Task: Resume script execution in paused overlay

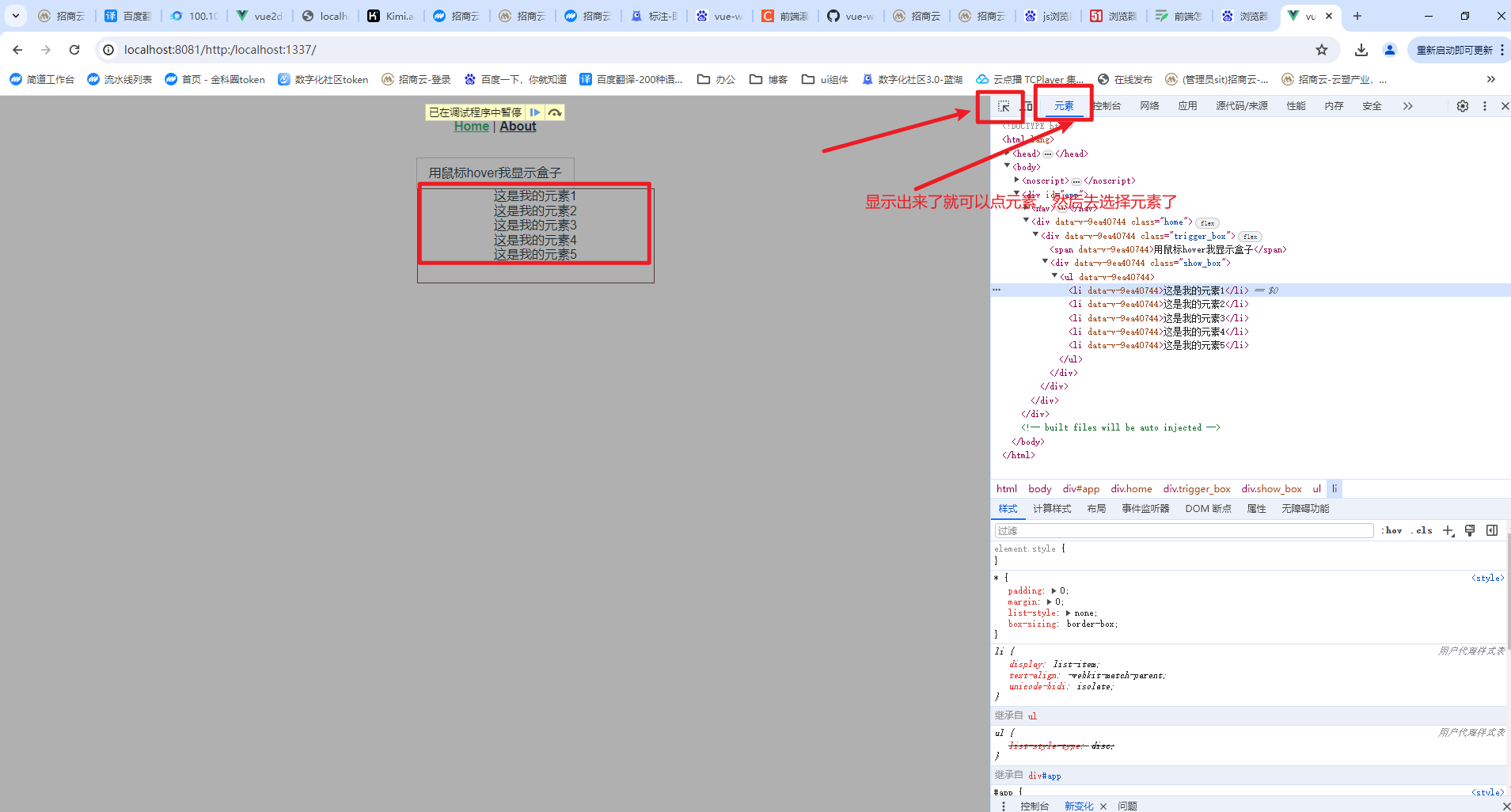Action: (x=535, y=112)
